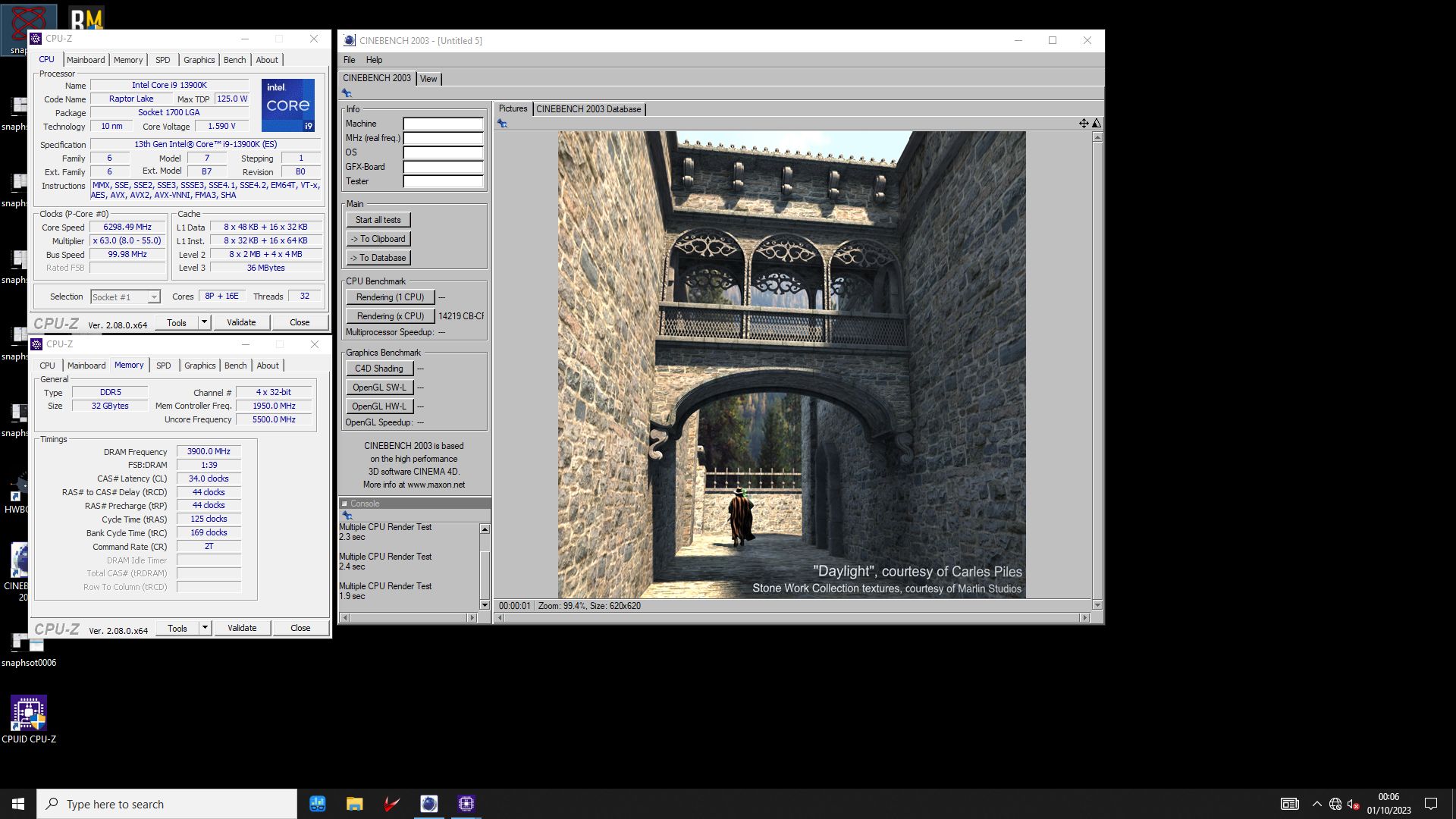
Task: Open Bench tab in top CPU-Z window
Action: [234, 60]
